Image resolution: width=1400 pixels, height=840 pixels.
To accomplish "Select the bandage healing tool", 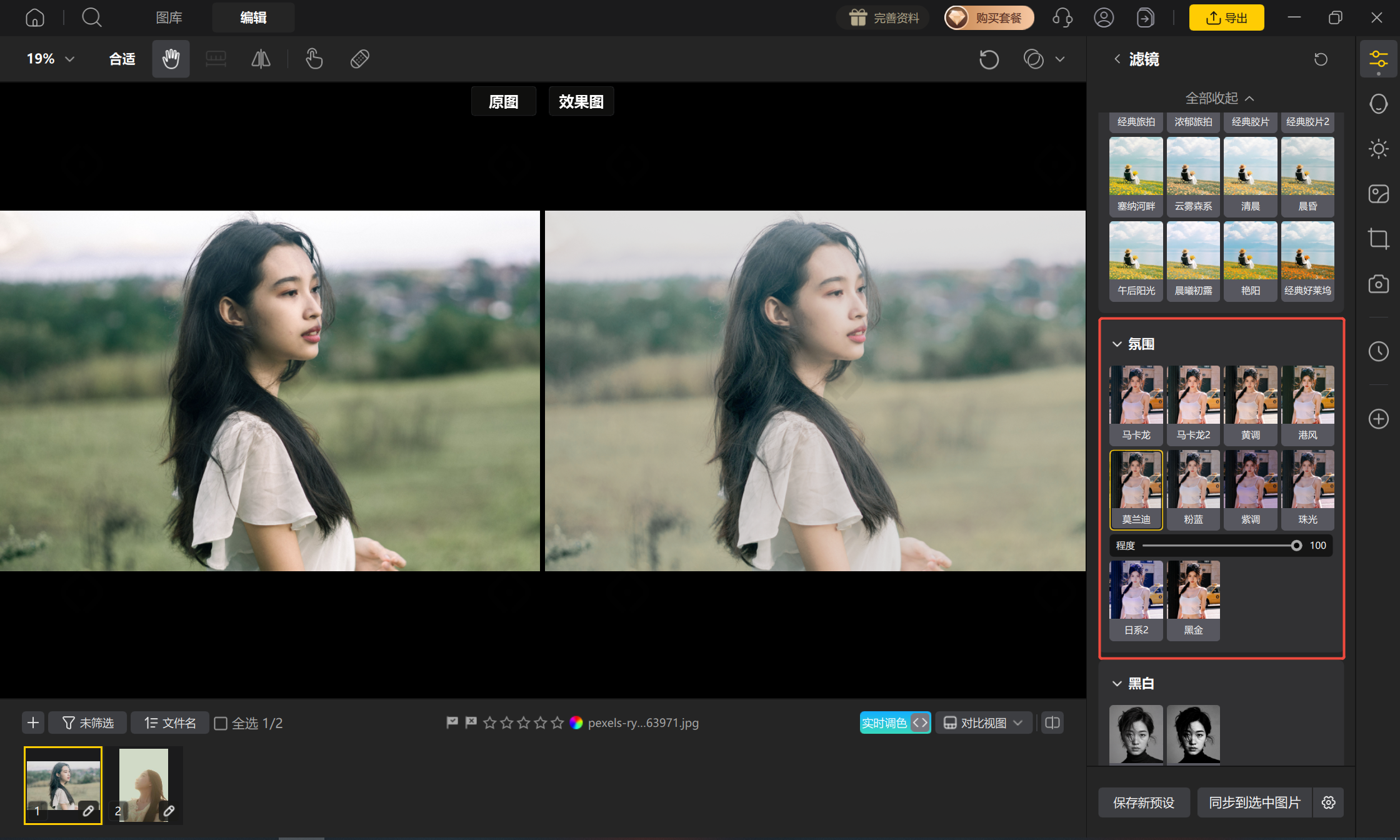I will coord(360,59).
